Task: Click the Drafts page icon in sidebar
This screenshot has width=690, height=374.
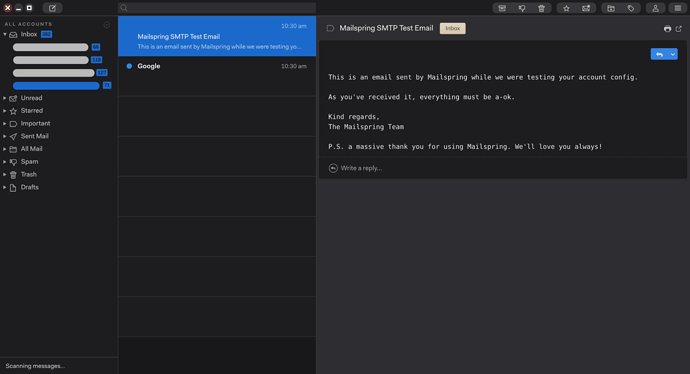Action: tap(13, 188)
